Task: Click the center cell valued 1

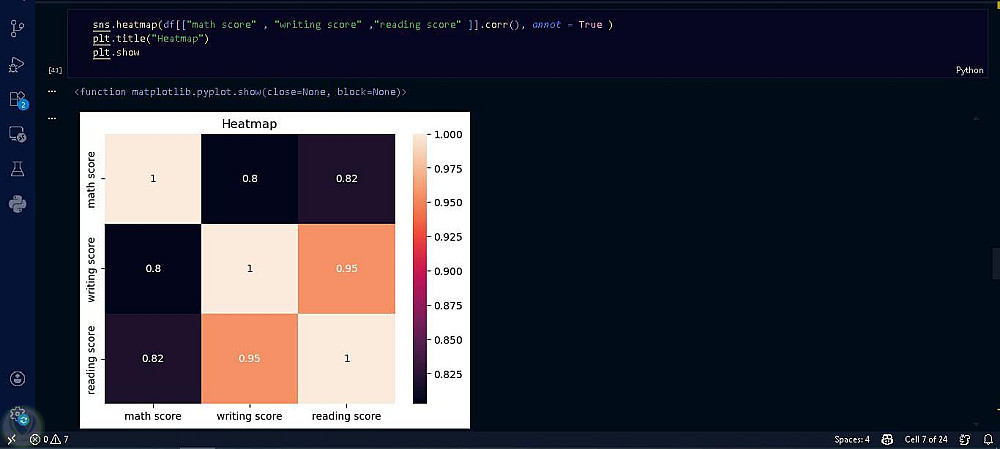Action: [249, 269]
